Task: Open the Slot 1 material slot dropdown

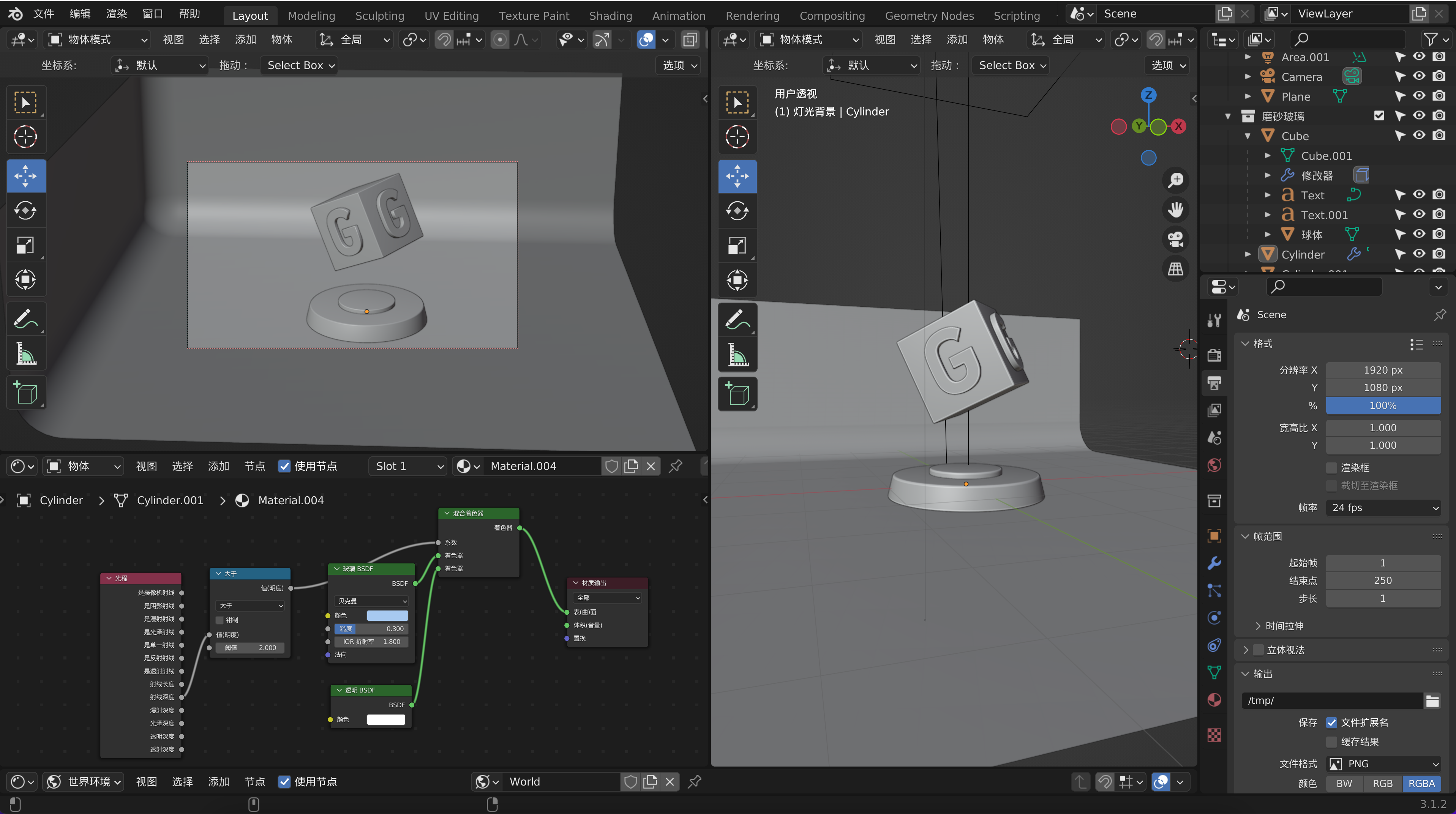Action: [407, 466]
